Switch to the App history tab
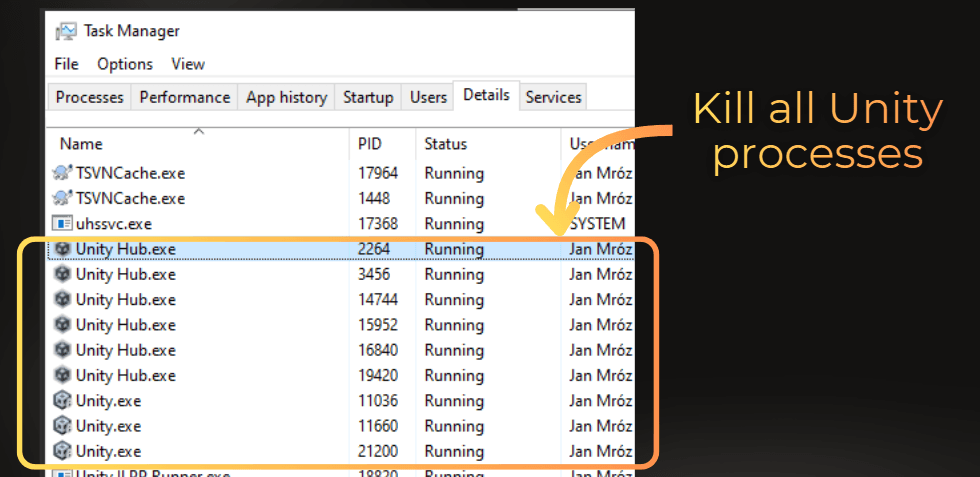 (286, 98)
